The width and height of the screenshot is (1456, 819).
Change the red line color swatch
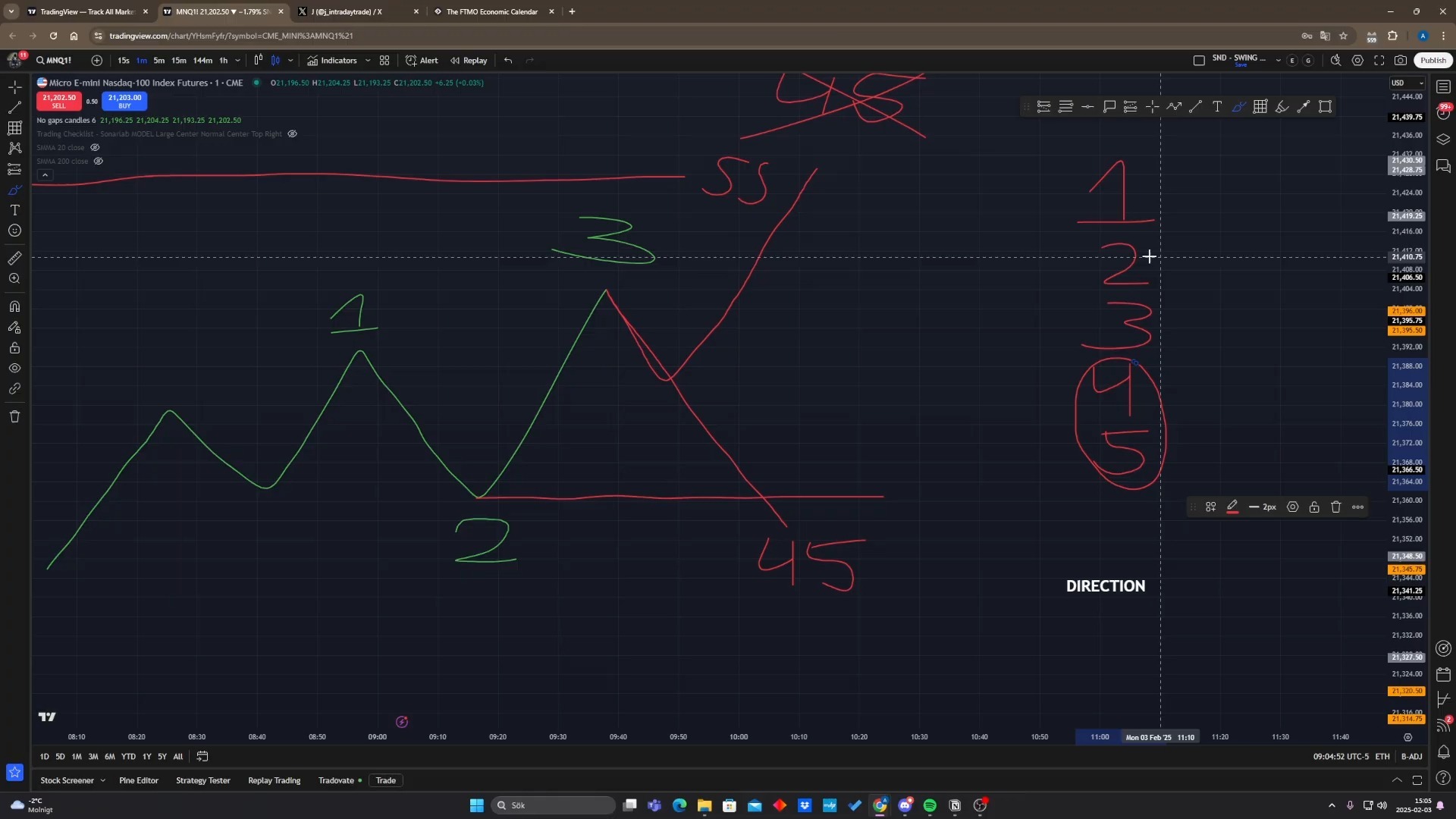1232,507
